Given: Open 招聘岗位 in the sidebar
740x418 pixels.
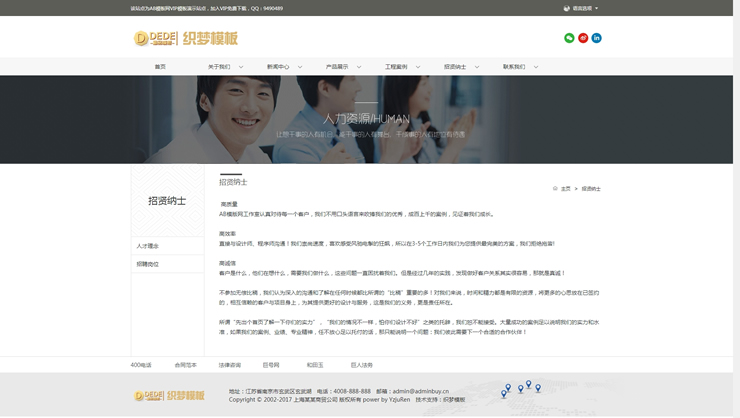Looking at the screenshot, I should click(148, 264).
